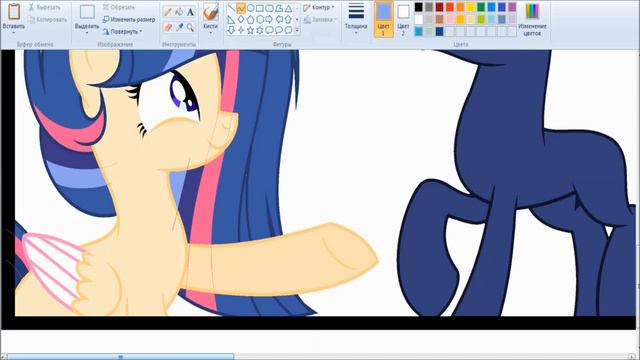This screenshot has height=360, width=640.
Task: Pick the custom dark blue swatch
Action: coord(439,31)
